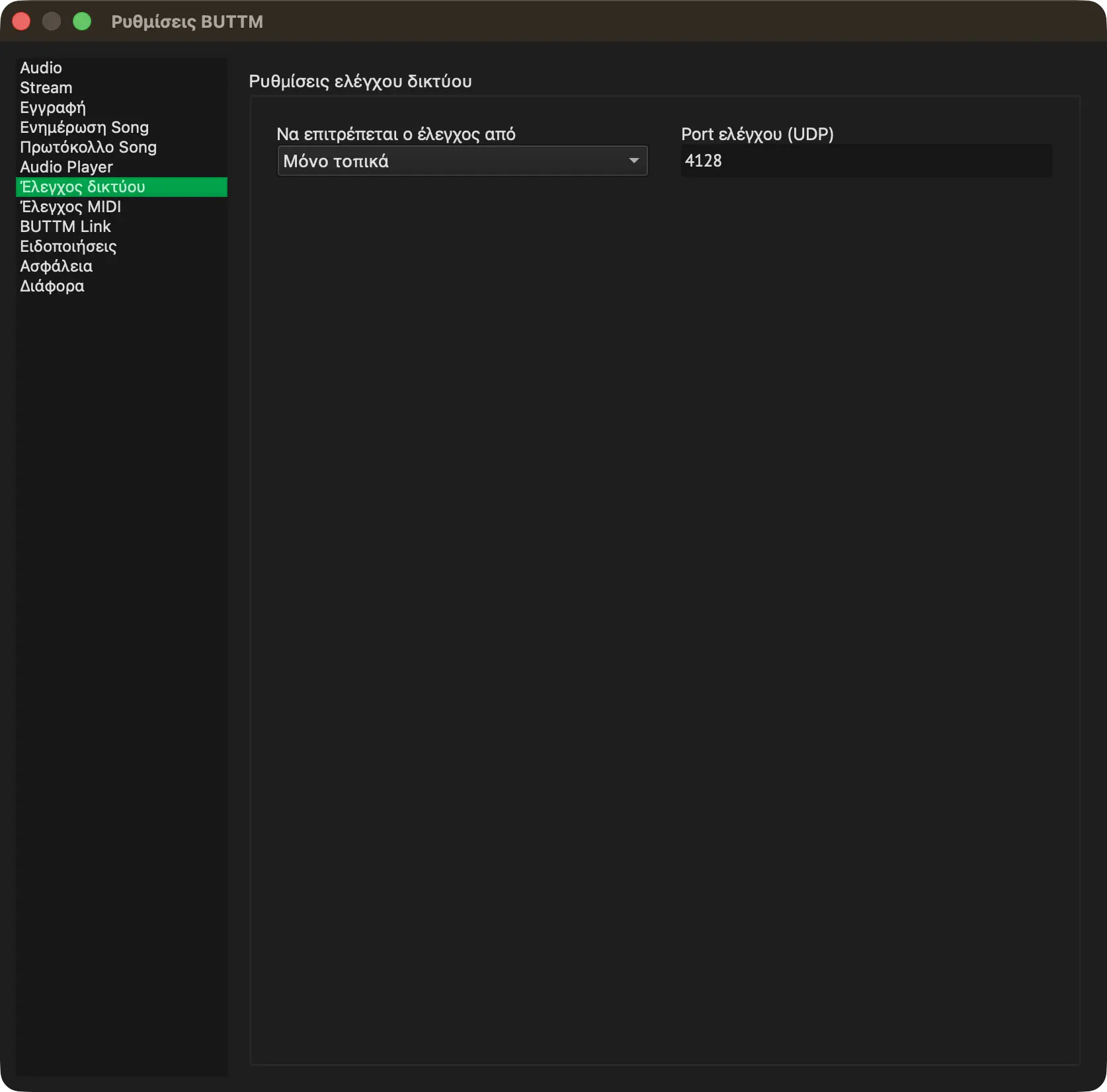The image size is (1107, 1092).
Task: Close the Ρυθμίσεις BUTTM window
Action: point(22,22)
